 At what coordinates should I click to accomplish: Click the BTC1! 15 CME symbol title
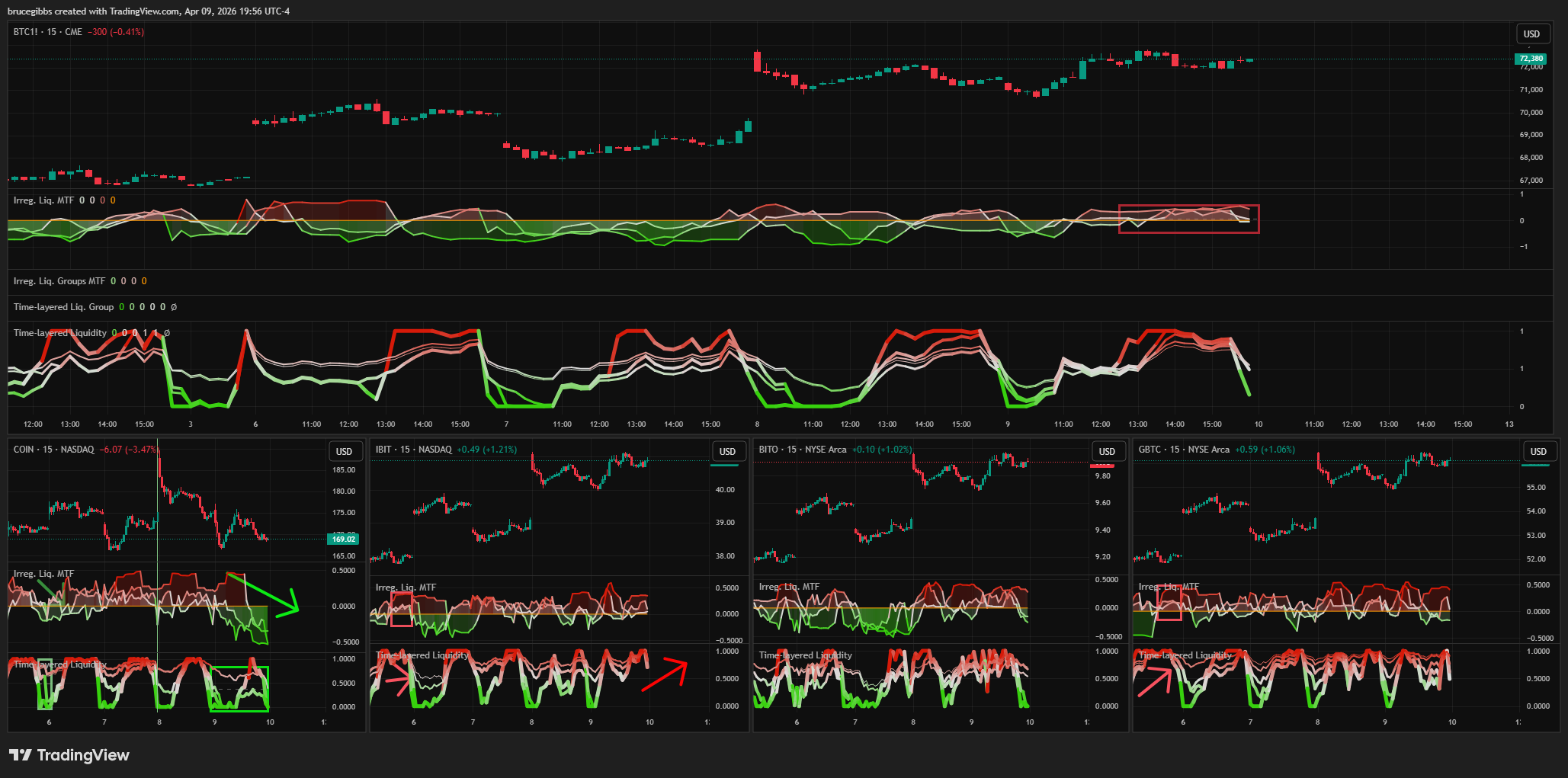[47, 32]
